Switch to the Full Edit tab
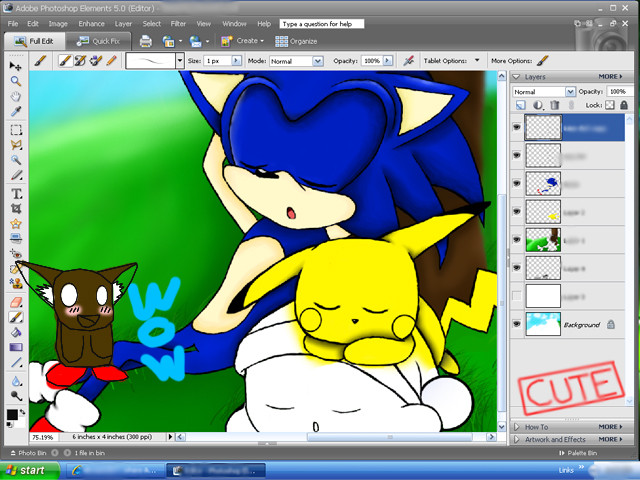This screenshot has height=480, width=640. coord(34,41)
